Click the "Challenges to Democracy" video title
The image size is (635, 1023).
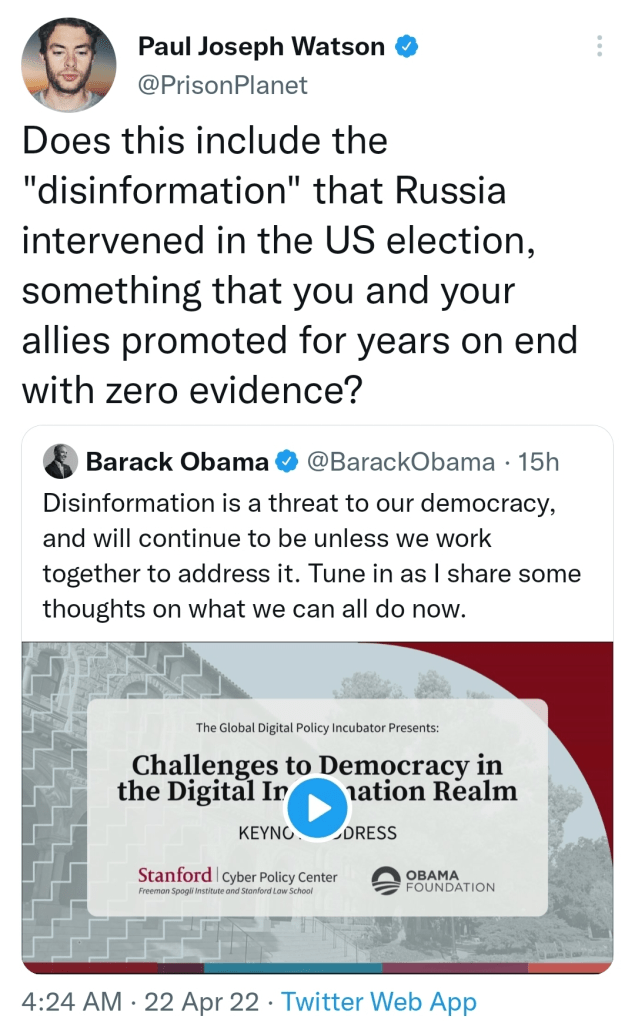(317, 778)
